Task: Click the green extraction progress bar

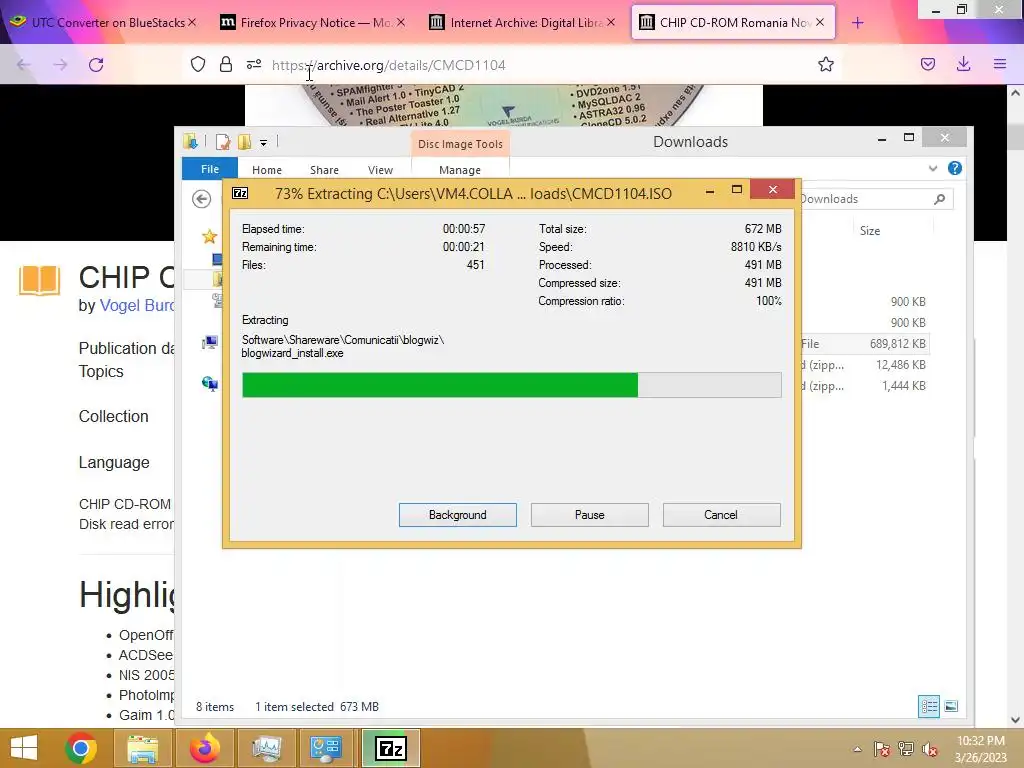Action: coord(440,385)
